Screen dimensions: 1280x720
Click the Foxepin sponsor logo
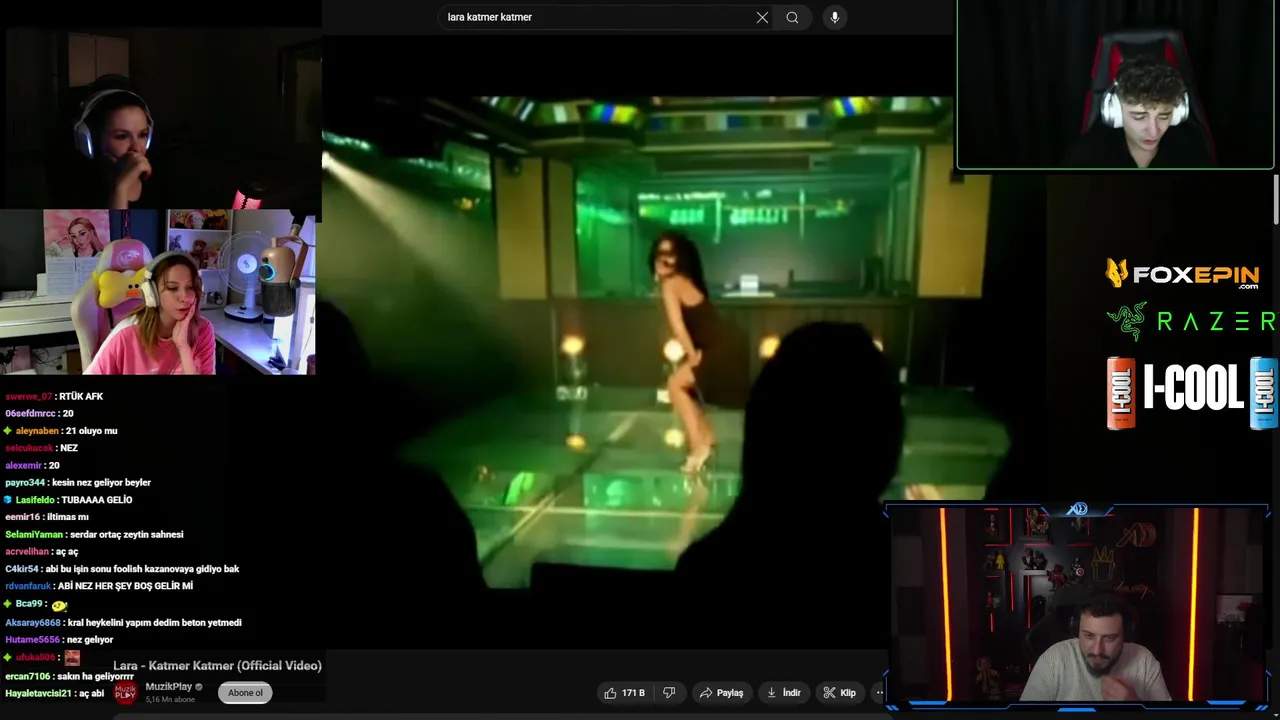[x=1181, y=273]
